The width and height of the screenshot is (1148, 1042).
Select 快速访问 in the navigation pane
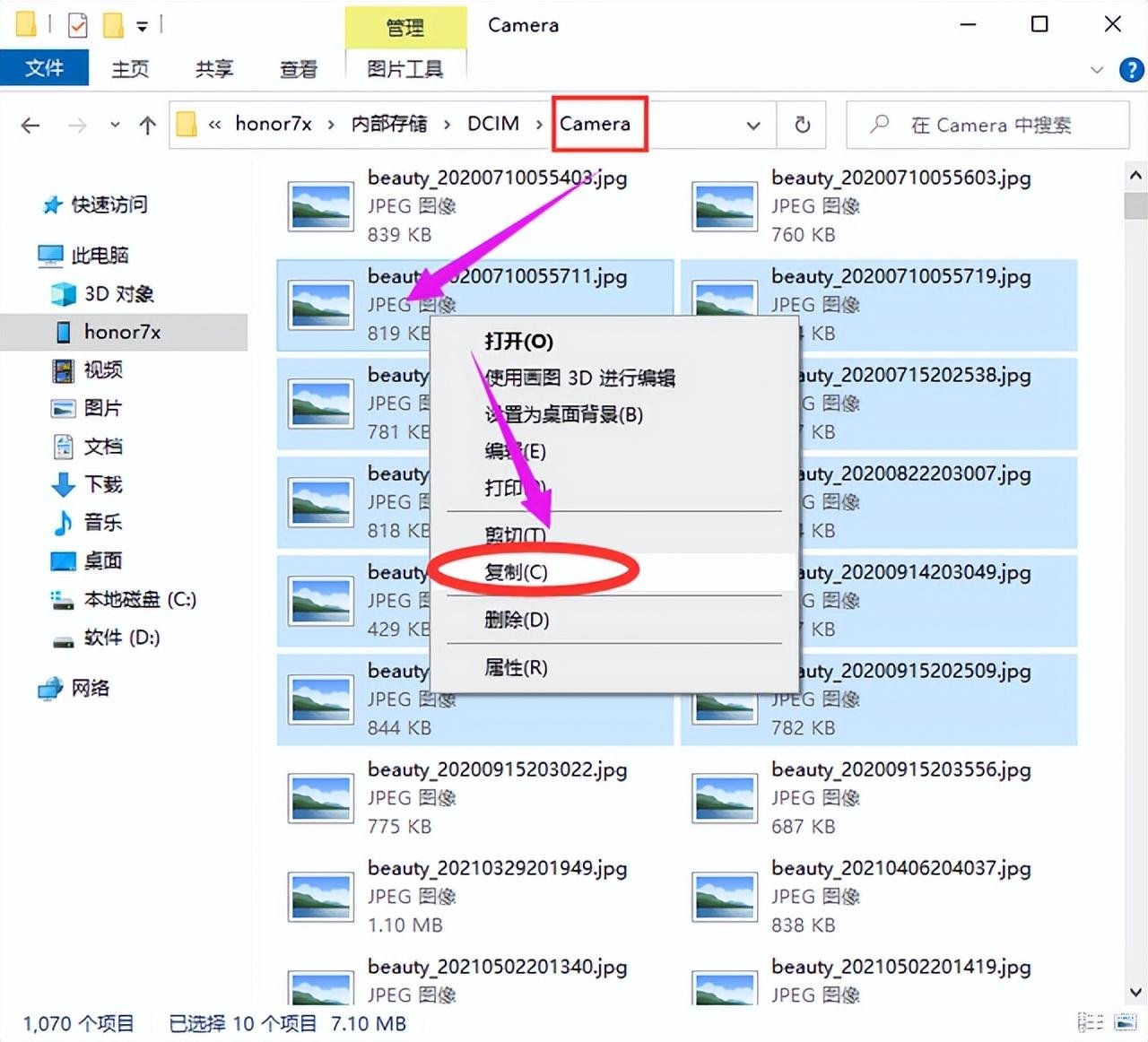coord(95,205)
